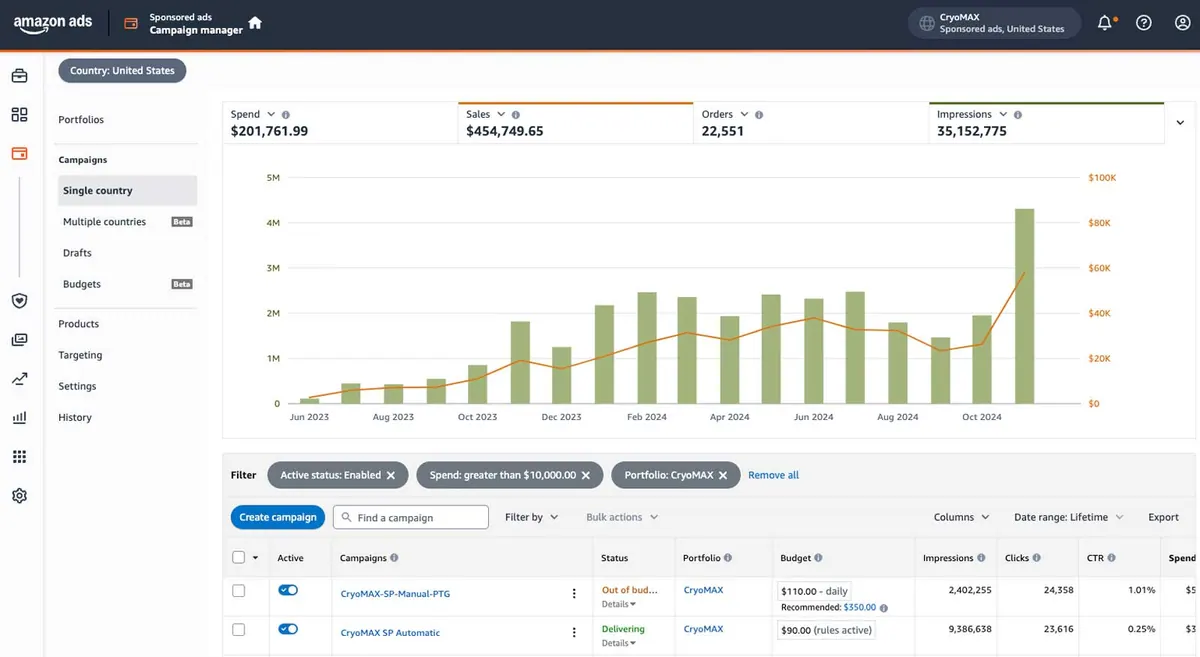Check the CryoMAX-SP-Manual-PTG row checkbox
Screen dimensions: 1200x657
[238, 591]
